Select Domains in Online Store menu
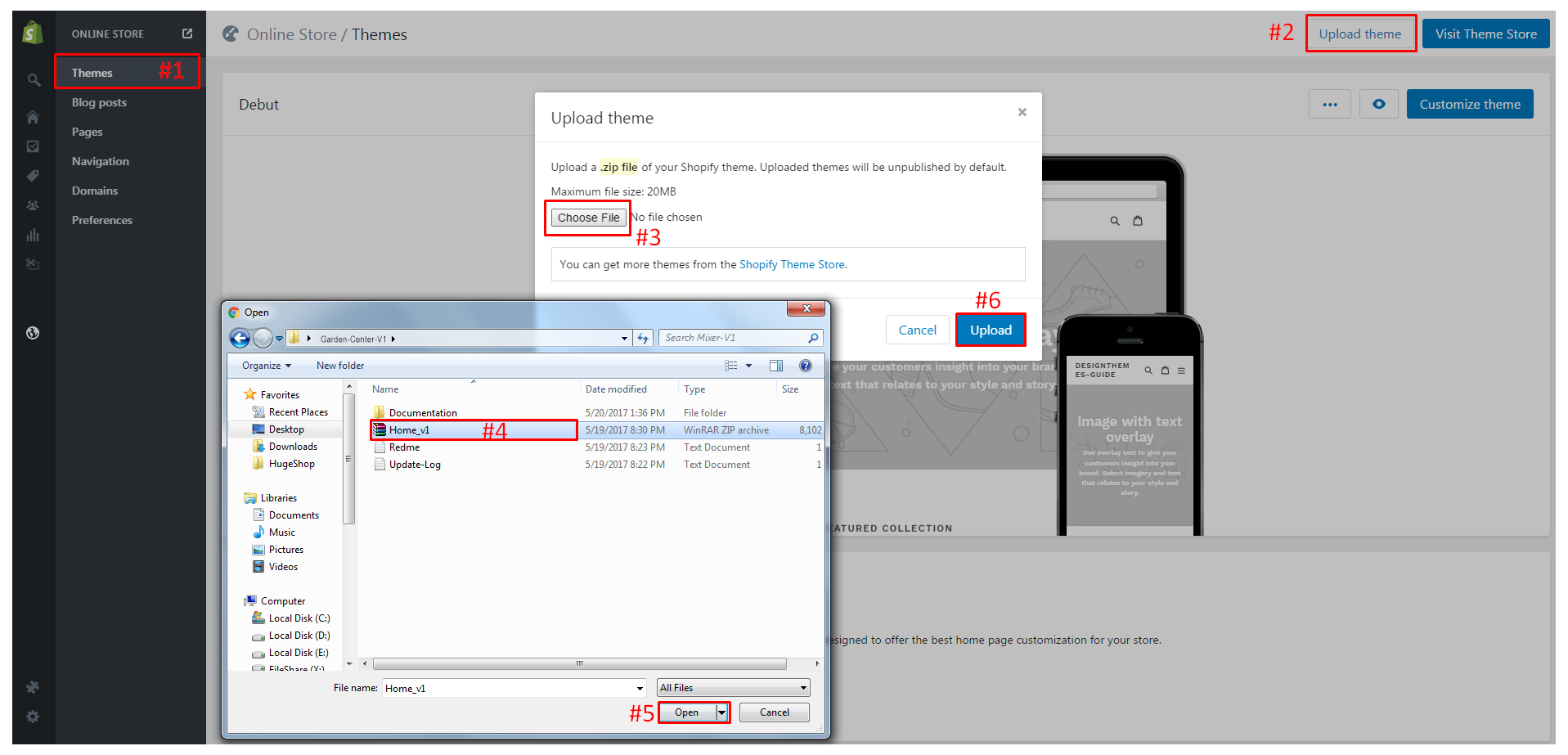 coord(95,191)
